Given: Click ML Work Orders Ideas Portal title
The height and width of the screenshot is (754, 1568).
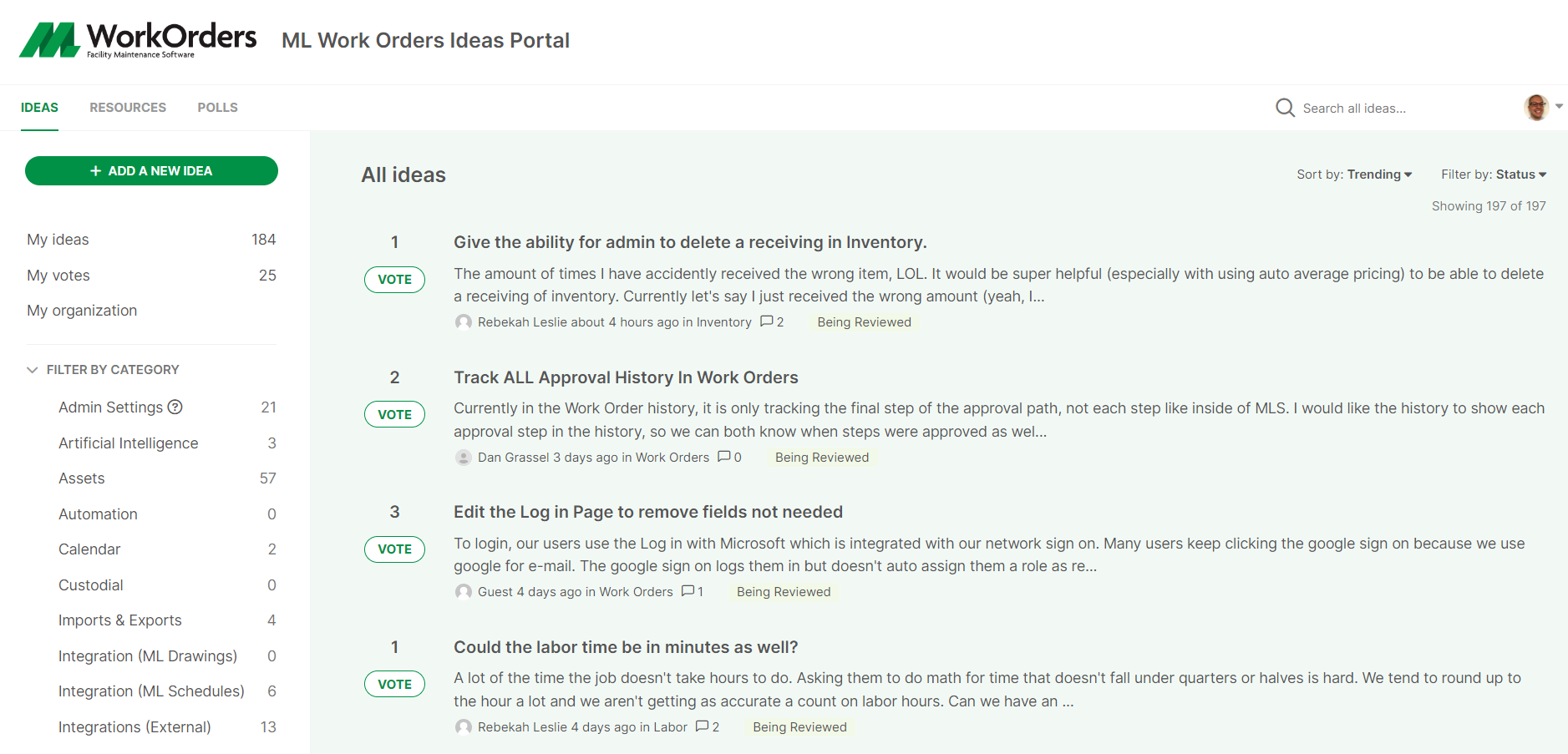Looking at the screenshot, I should [425, 40].
